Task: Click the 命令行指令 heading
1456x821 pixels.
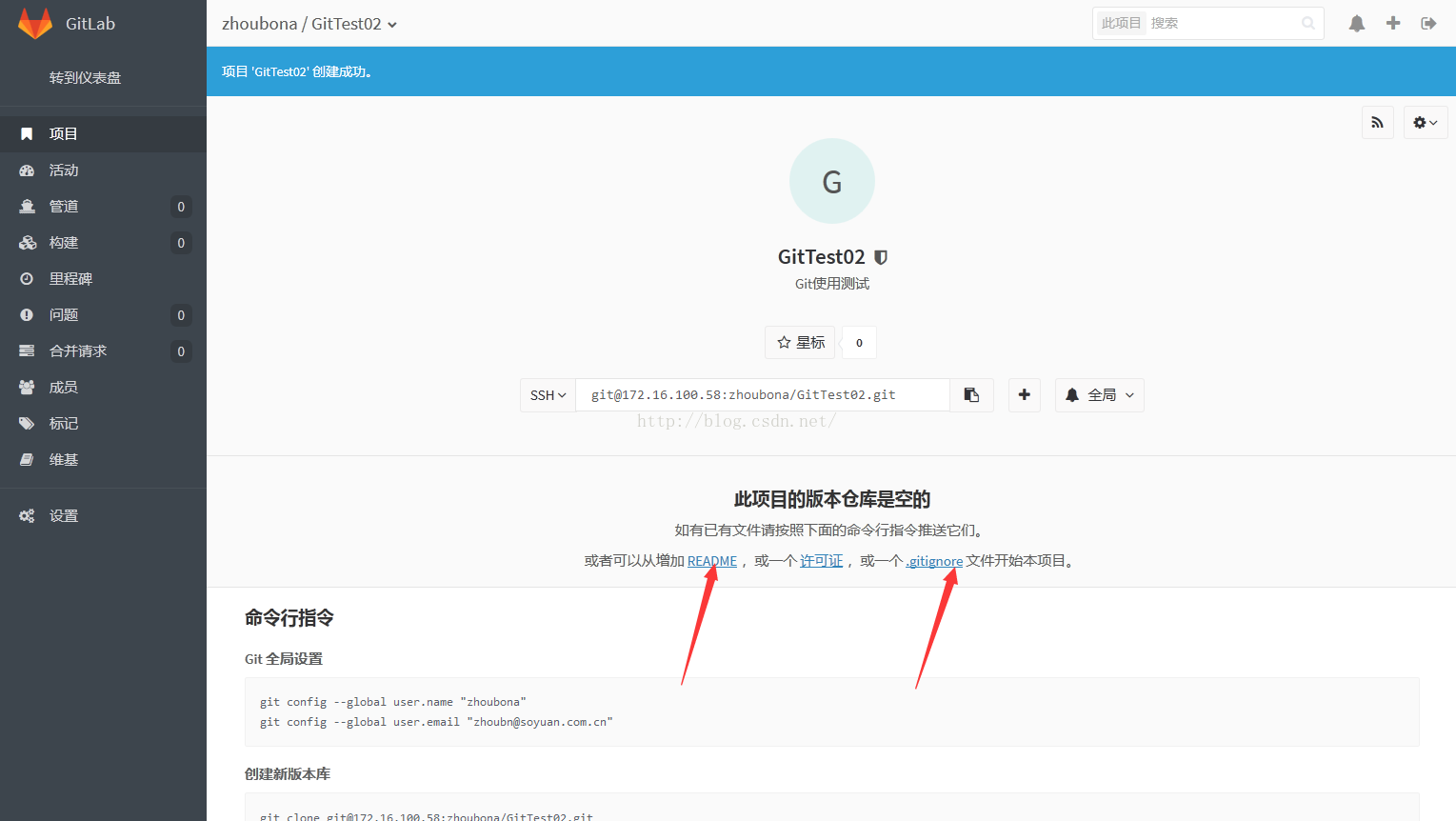Action: [x=289, y=618]
